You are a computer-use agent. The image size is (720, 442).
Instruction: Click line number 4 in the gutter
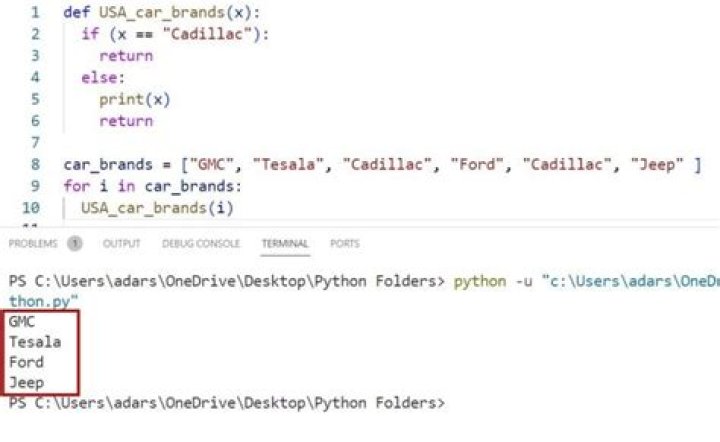pos(35,77)
